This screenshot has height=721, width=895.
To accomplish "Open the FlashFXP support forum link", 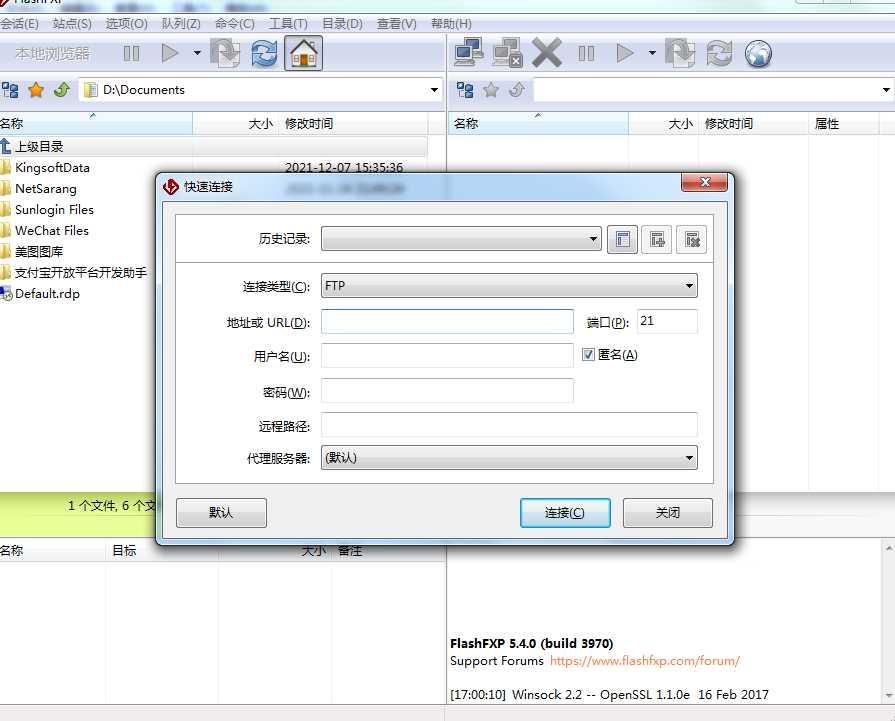I will coord(645,661).
